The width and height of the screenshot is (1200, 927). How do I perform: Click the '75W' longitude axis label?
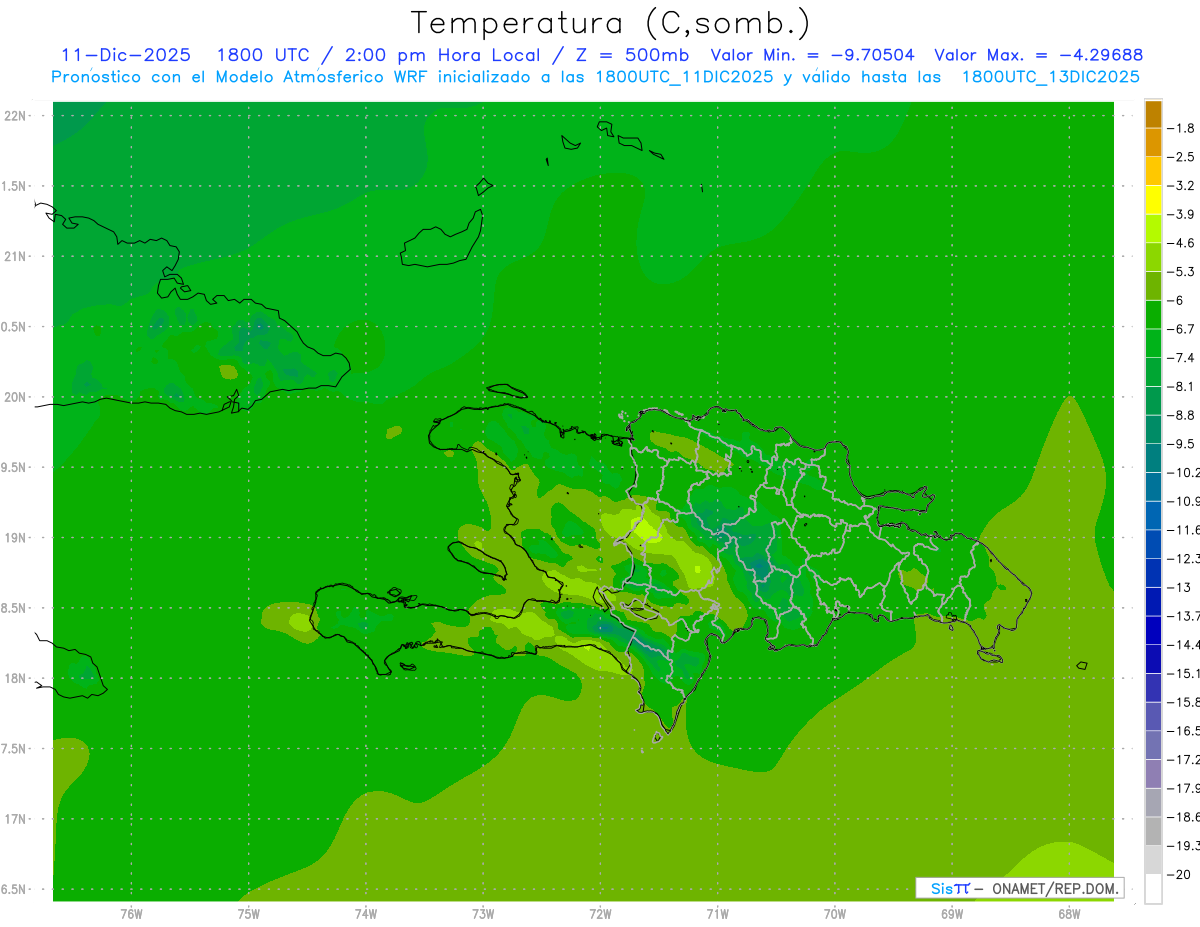[x=249, y=913]
